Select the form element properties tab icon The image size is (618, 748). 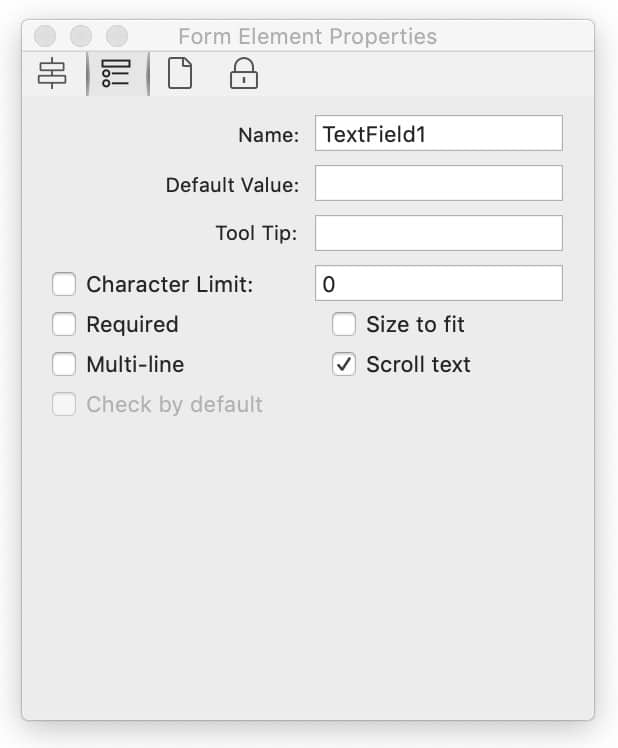[117, 75]
